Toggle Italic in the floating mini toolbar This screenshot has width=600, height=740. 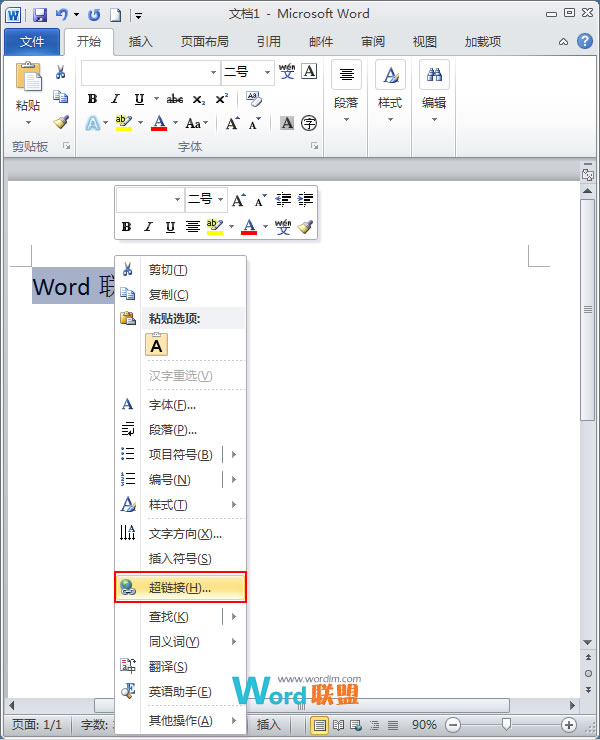[147, 227]
